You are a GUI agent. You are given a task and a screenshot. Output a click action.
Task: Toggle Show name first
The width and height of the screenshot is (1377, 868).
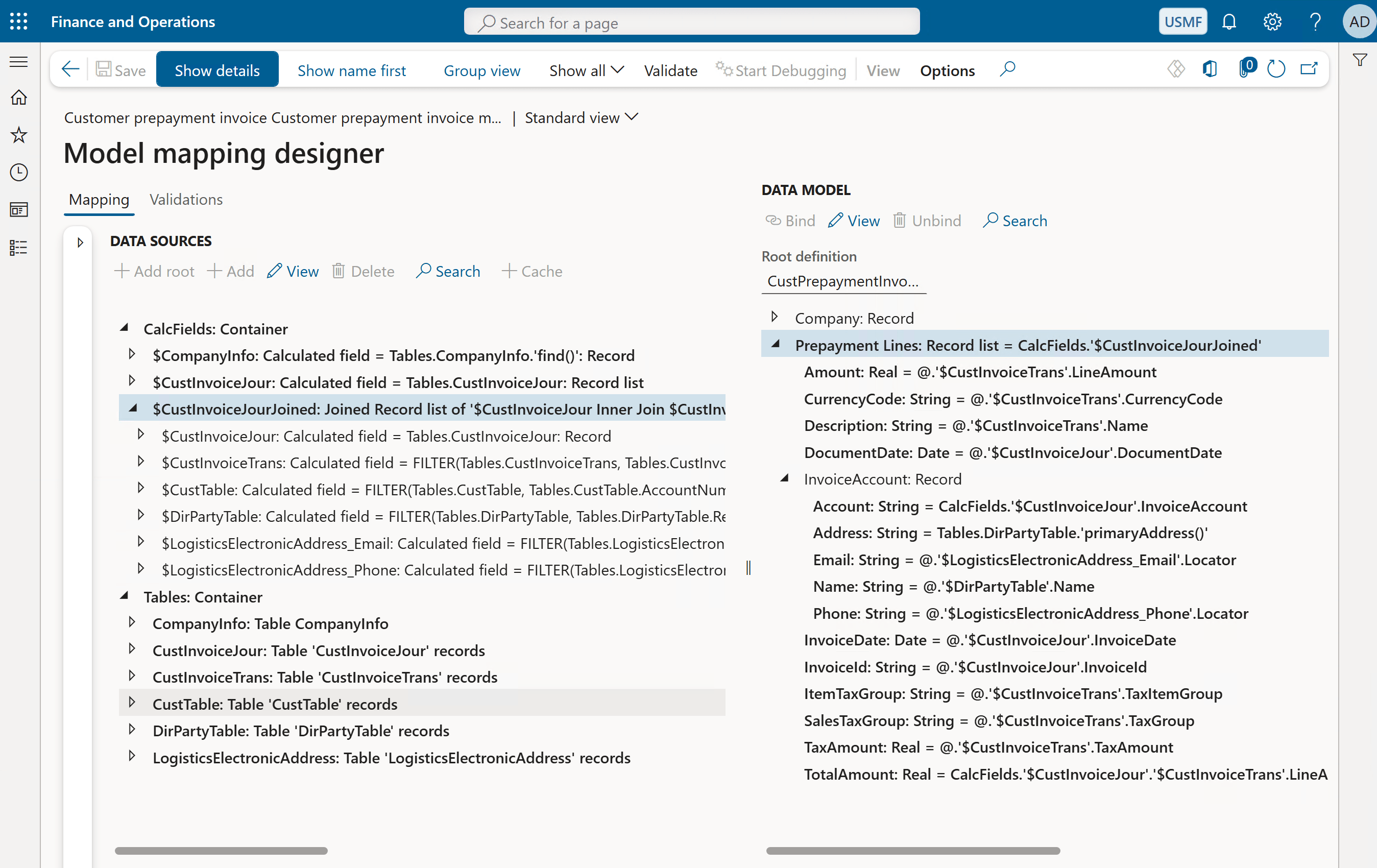[352, 70]
